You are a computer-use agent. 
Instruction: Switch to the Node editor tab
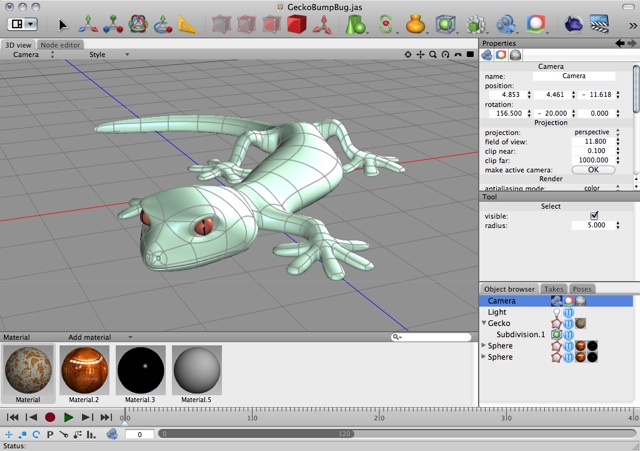[x=61, y=44]
